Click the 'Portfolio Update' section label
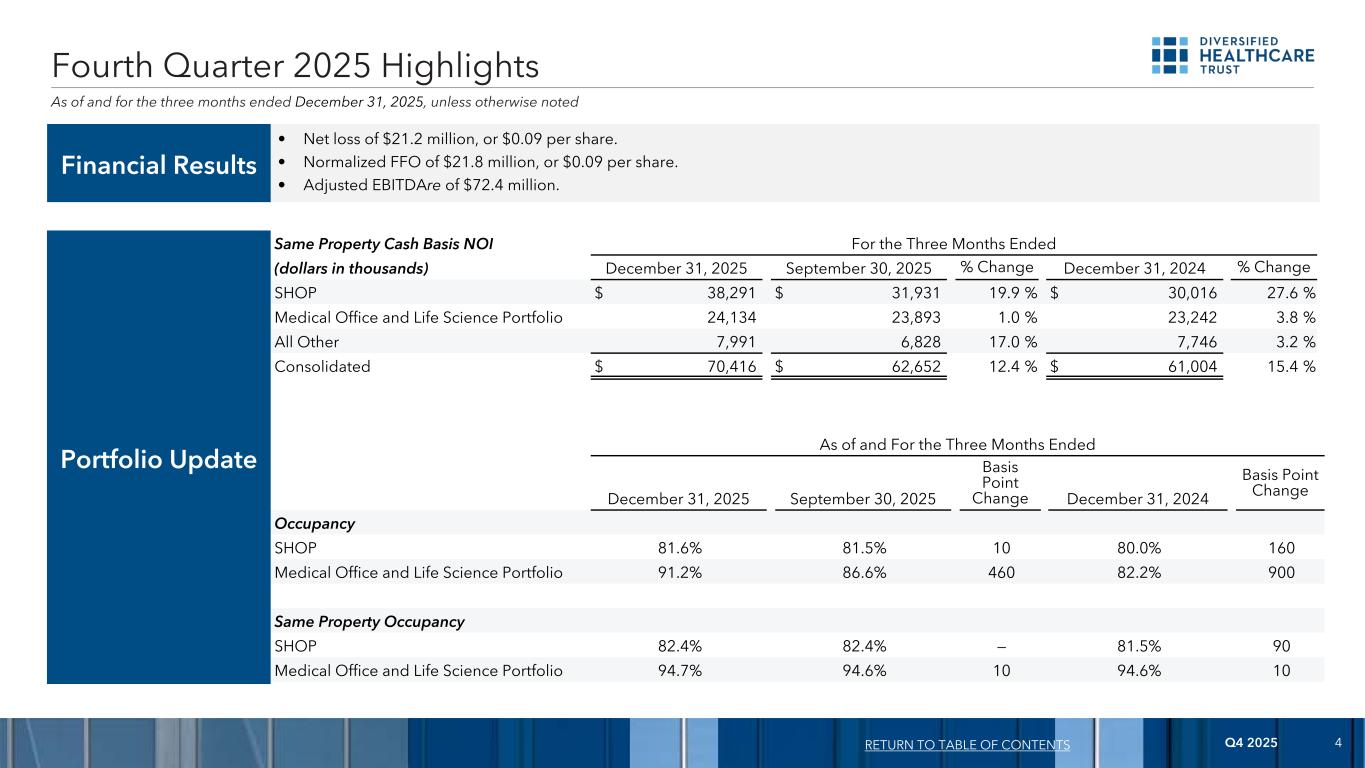Image resolution: width=1365 pixels, height=768 pixels. click(159, 460)
